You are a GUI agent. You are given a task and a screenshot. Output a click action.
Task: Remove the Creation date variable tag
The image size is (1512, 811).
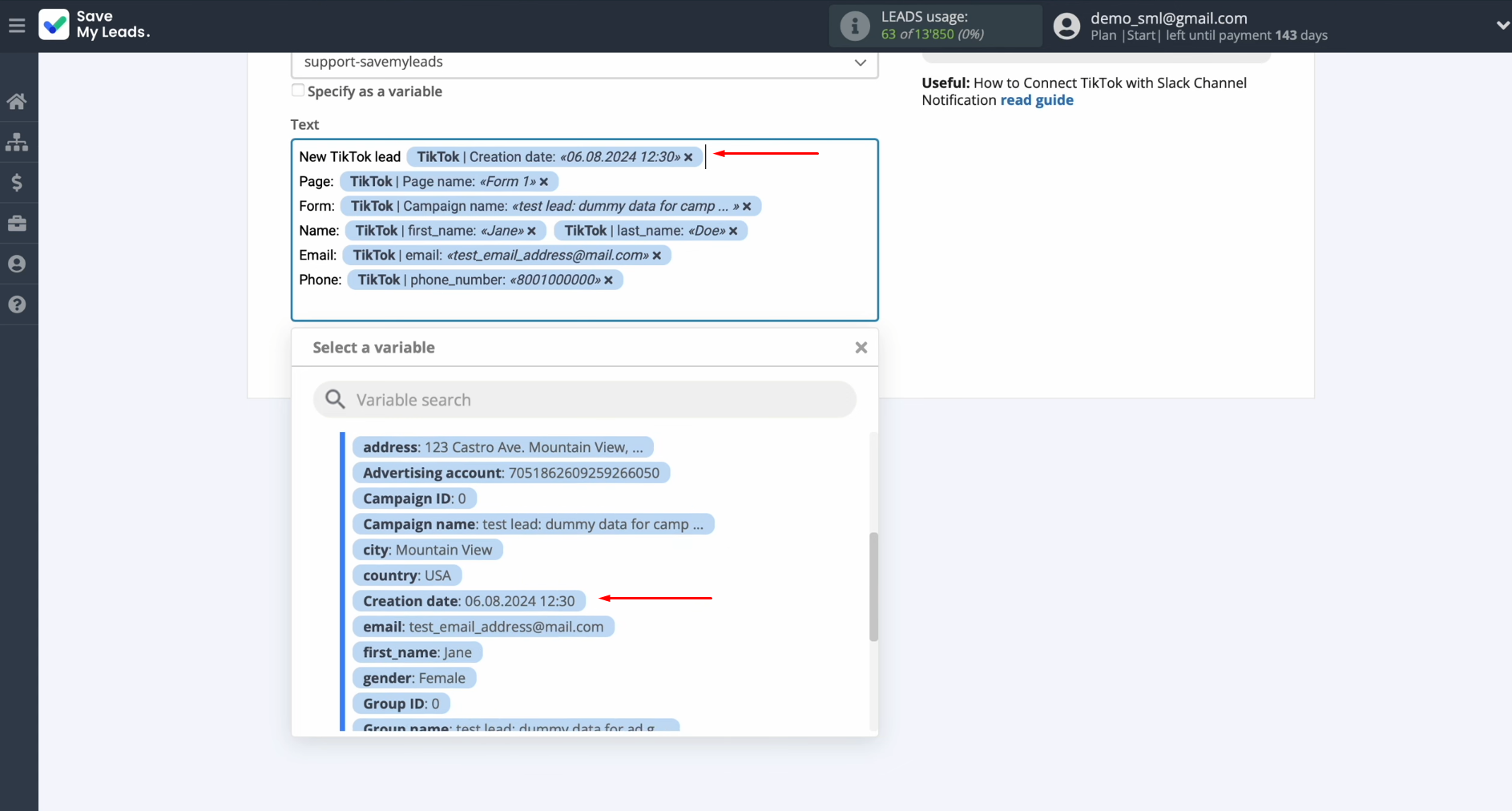688,157
